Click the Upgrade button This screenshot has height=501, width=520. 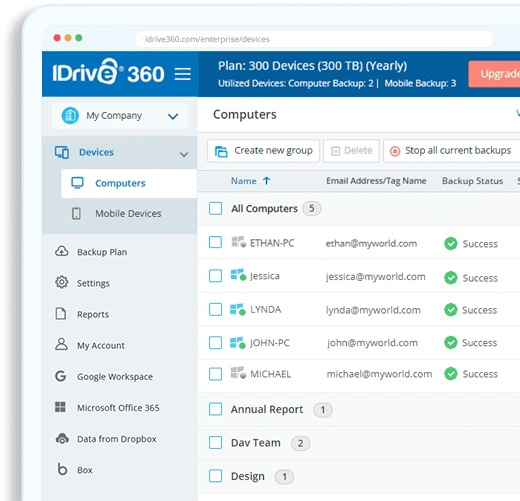pos(494,74)
